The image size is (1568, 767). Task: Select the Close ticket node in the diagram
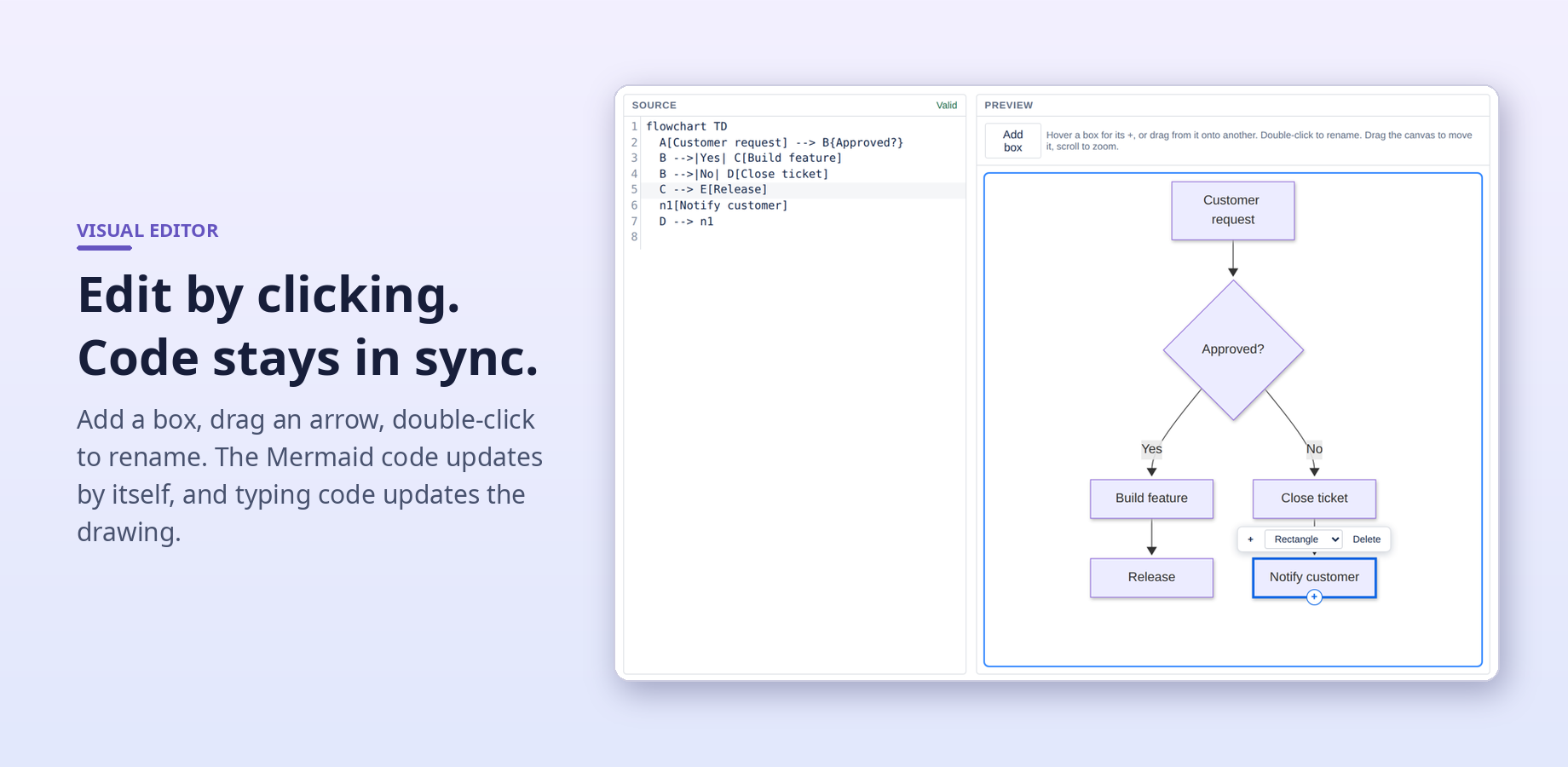point(1314,499)
